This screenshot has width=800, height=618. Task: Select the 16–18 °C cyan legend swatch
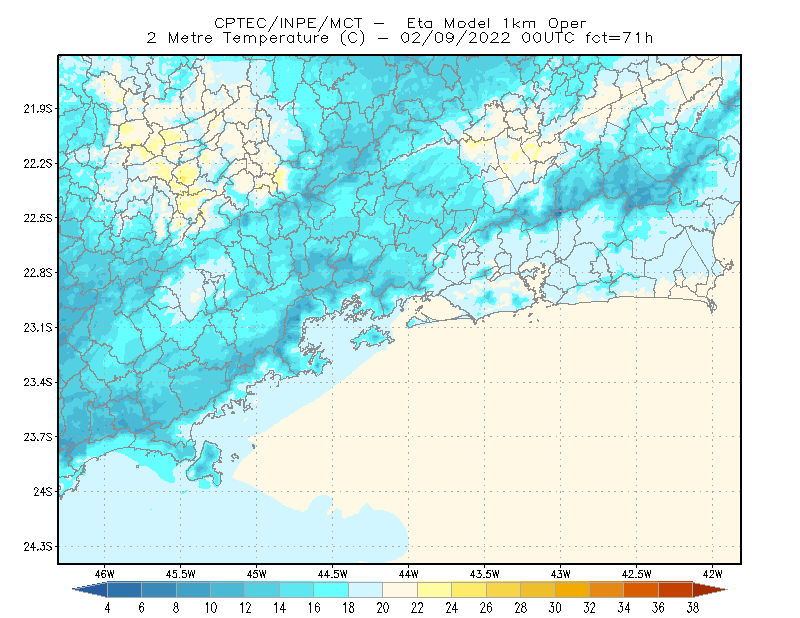pos(331,590)
